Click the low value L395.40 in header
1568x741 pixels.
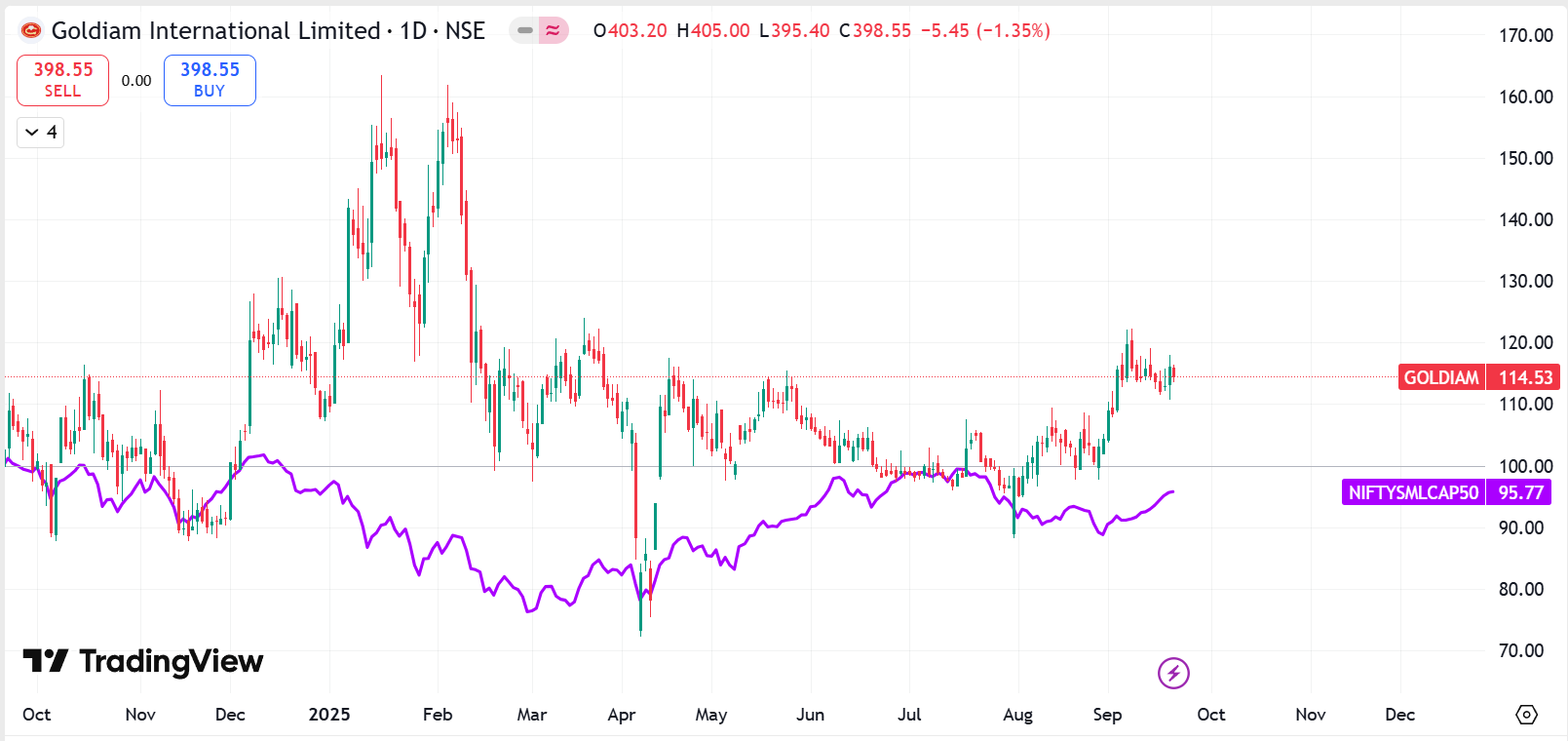[x=794, y=31]
